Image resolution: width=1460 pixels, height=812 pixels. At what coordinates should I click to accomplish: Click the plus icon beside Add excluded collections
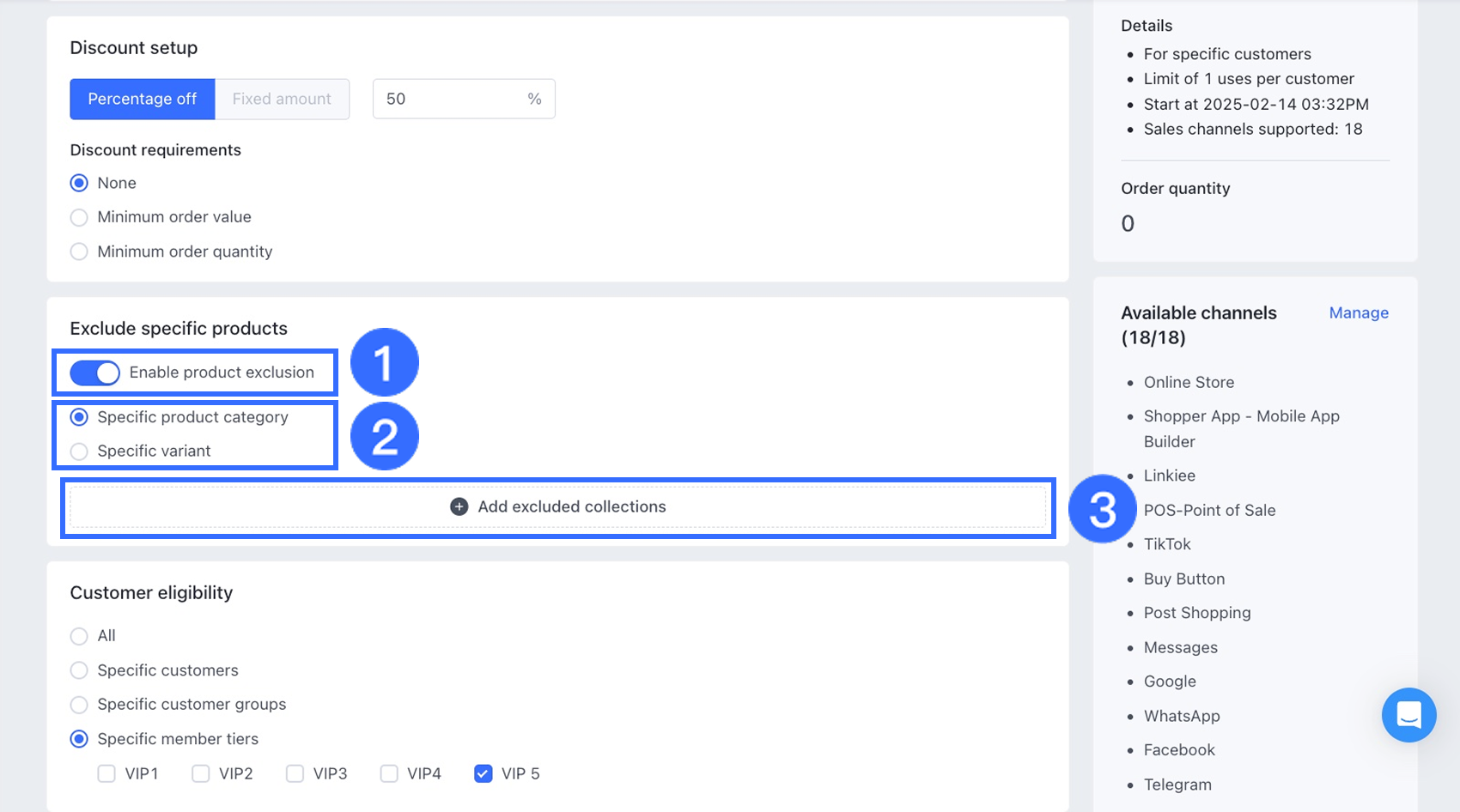459,506
